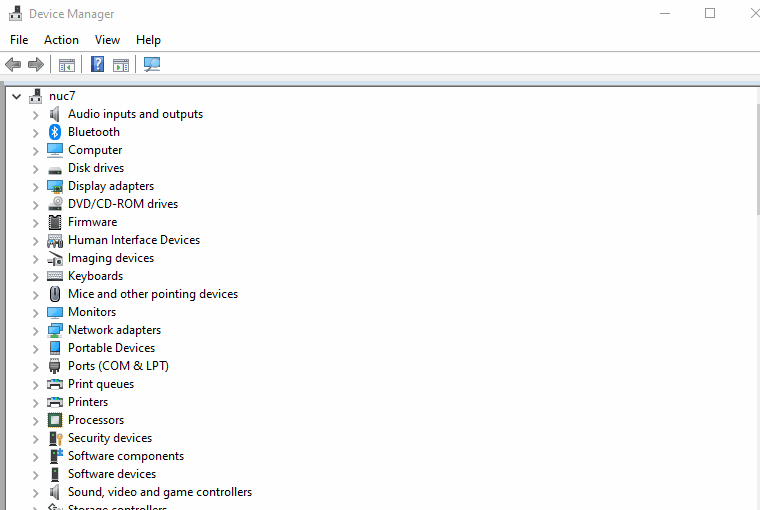
Task: Expand the Sound, video and game controllers category
Action: point(35,493)
